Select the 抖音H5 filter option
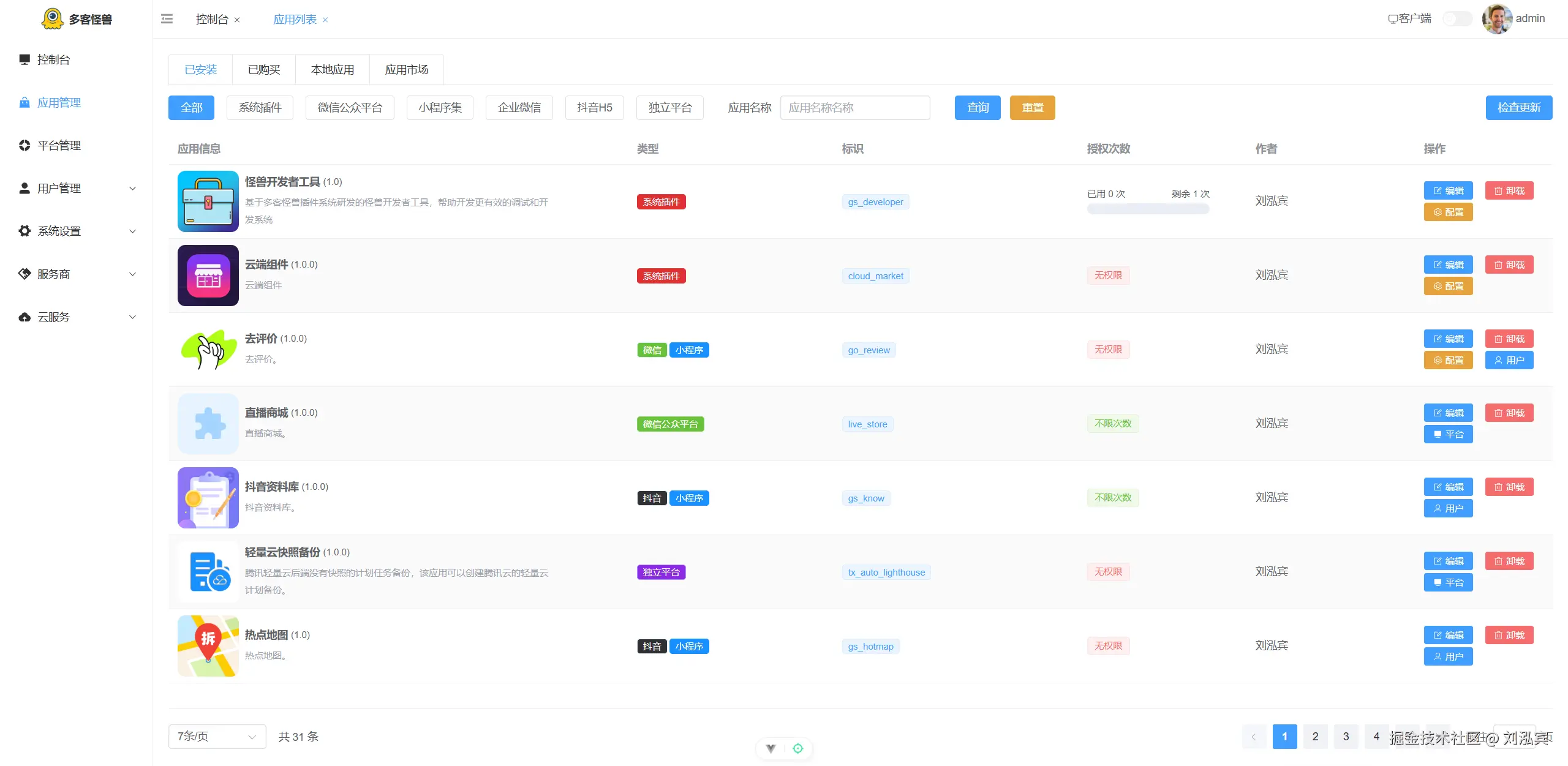1568x766 pixels. [x=594, y=108]
